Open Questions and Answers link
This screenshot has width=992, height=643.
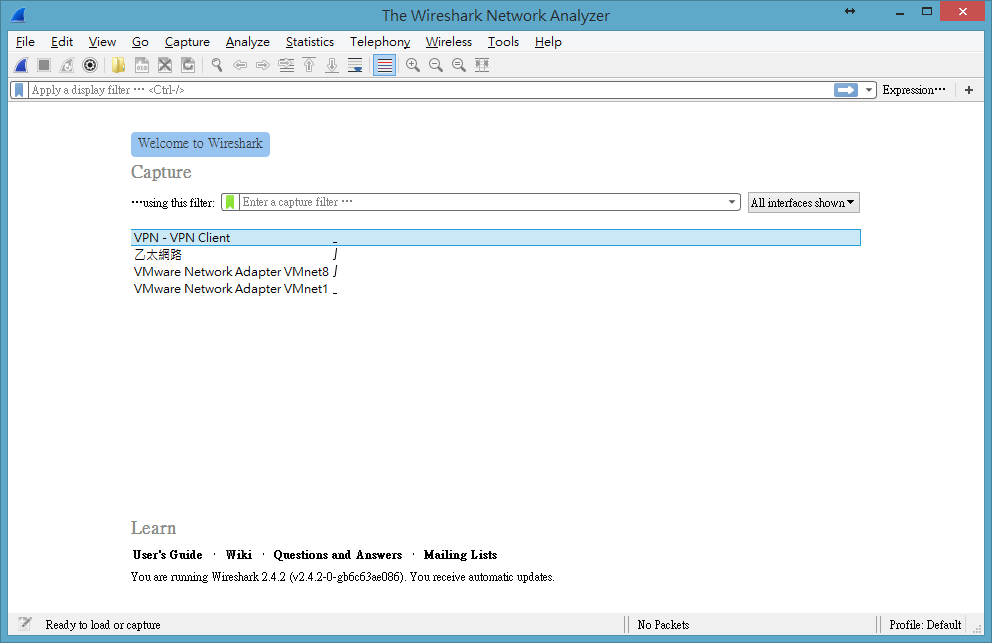pyautogui.click(x=337, y=555)
